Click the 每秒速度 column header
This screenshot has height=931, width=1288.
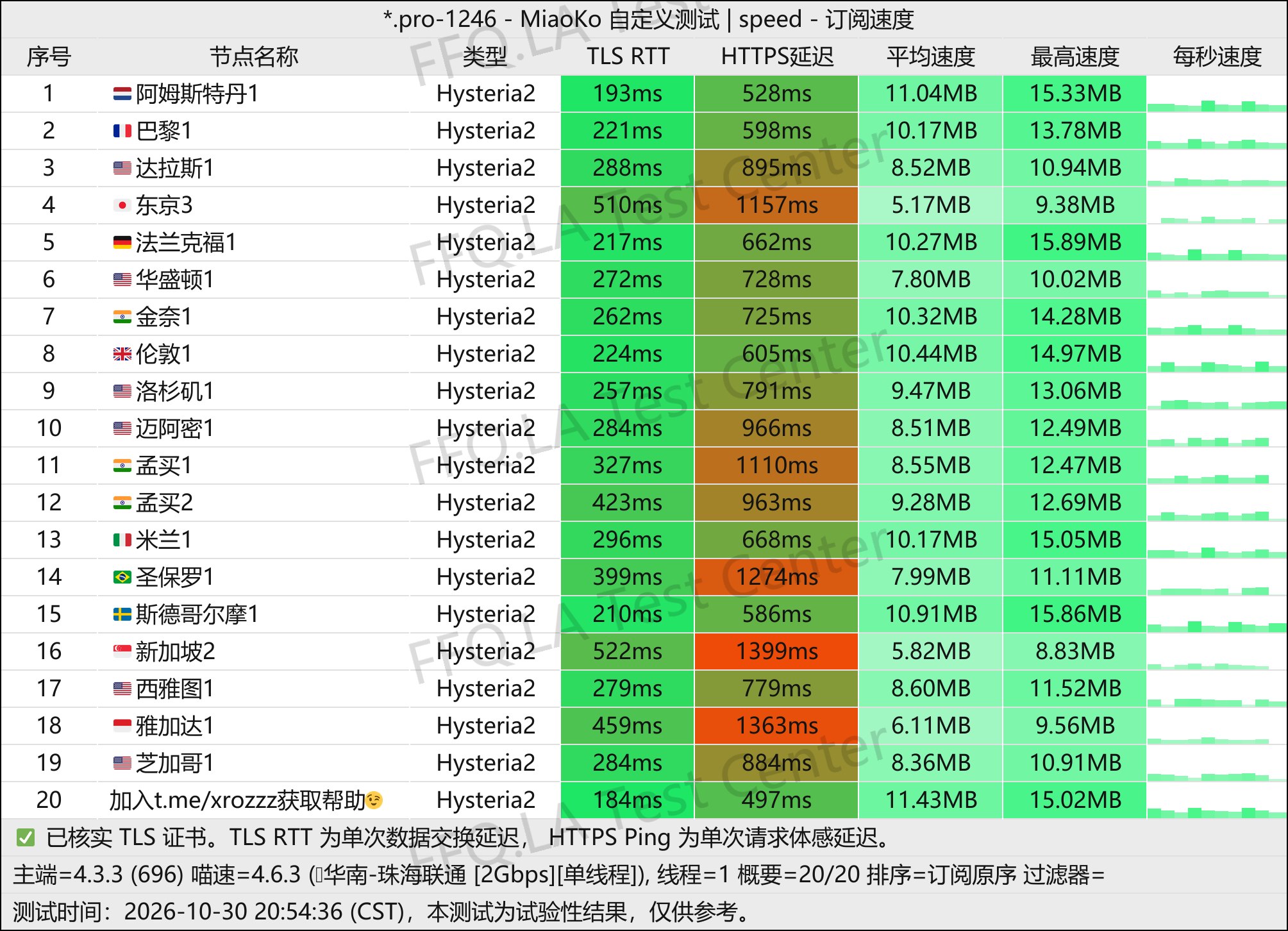tap(1217, 57)
